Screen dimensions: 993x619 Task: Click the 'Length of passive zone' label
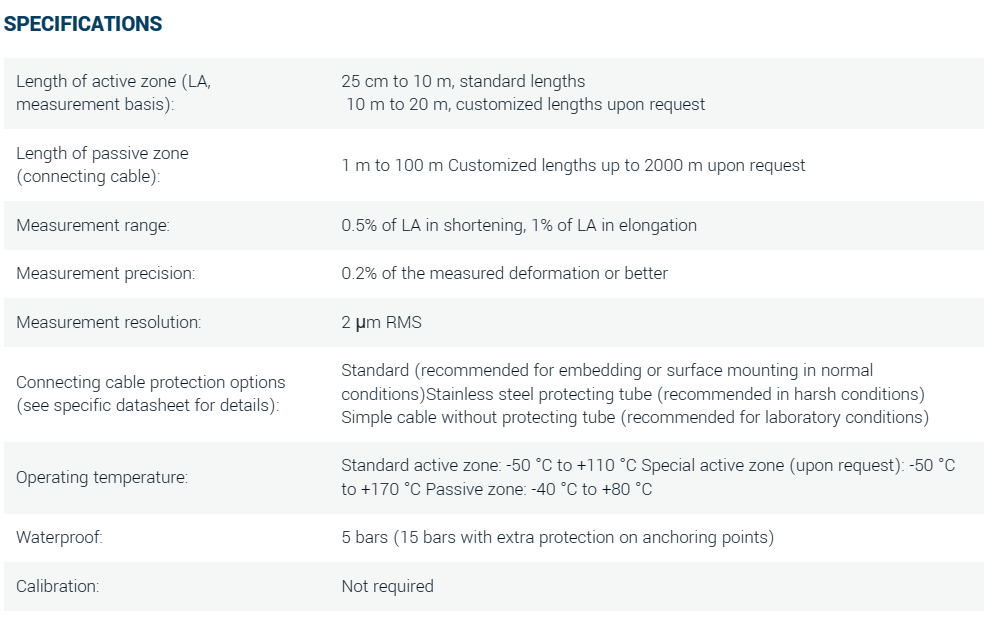102,154
